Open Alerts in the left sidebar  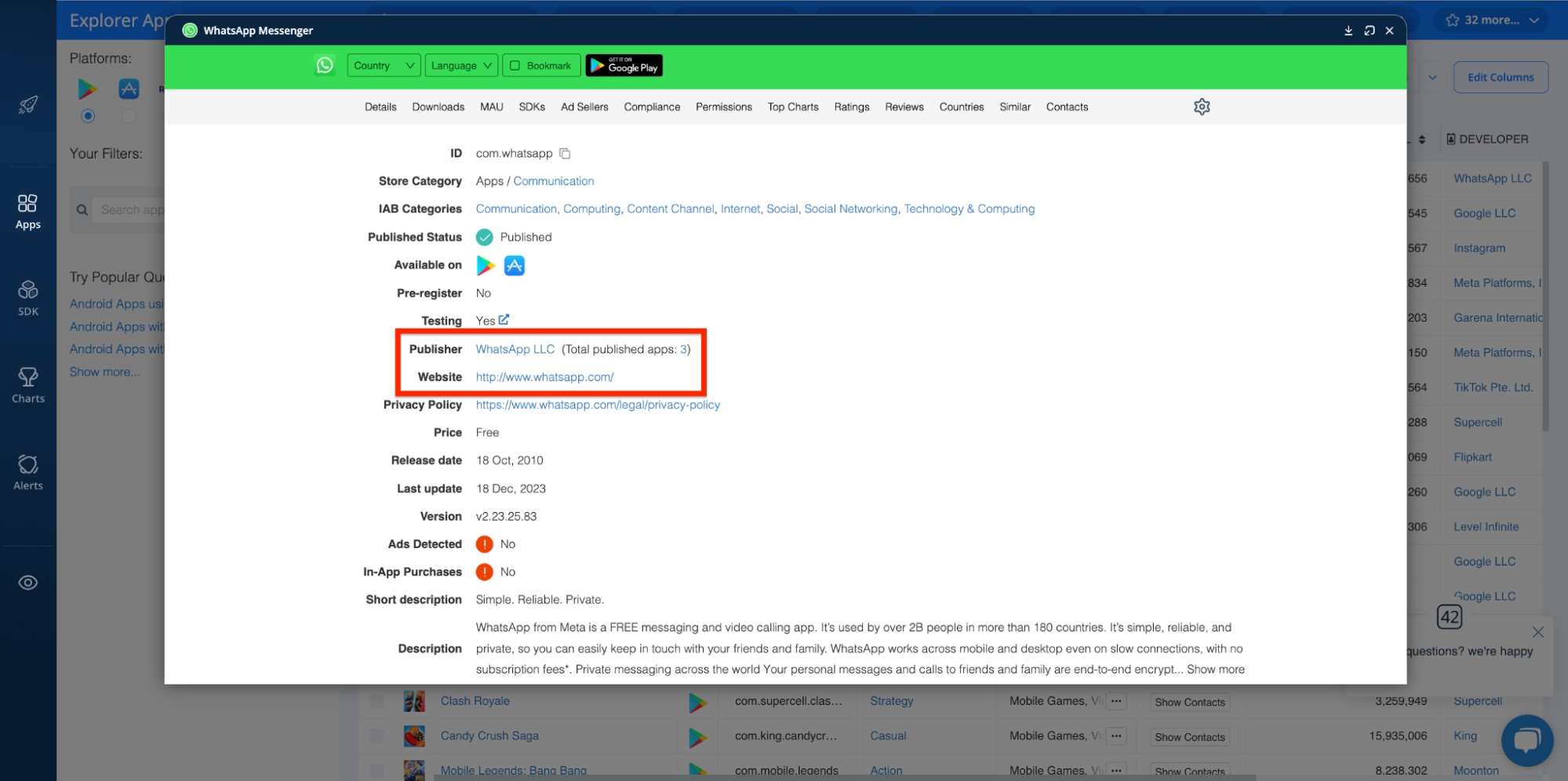27,473
